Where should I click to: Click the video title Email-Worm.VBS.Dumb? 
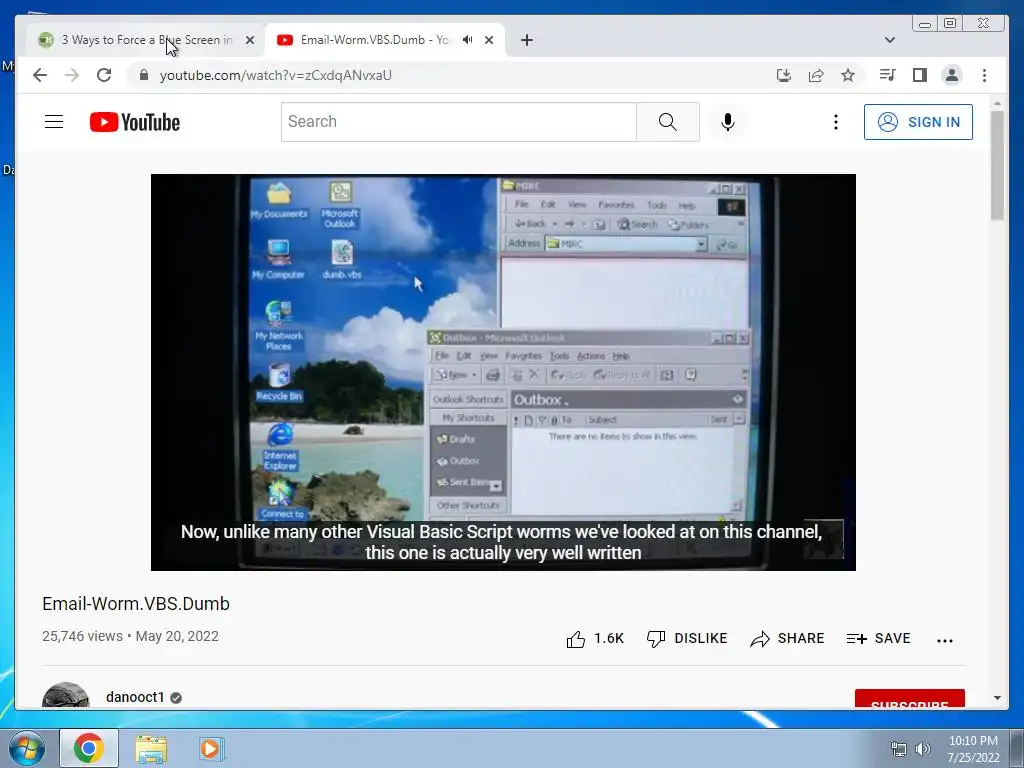point(136,603)
